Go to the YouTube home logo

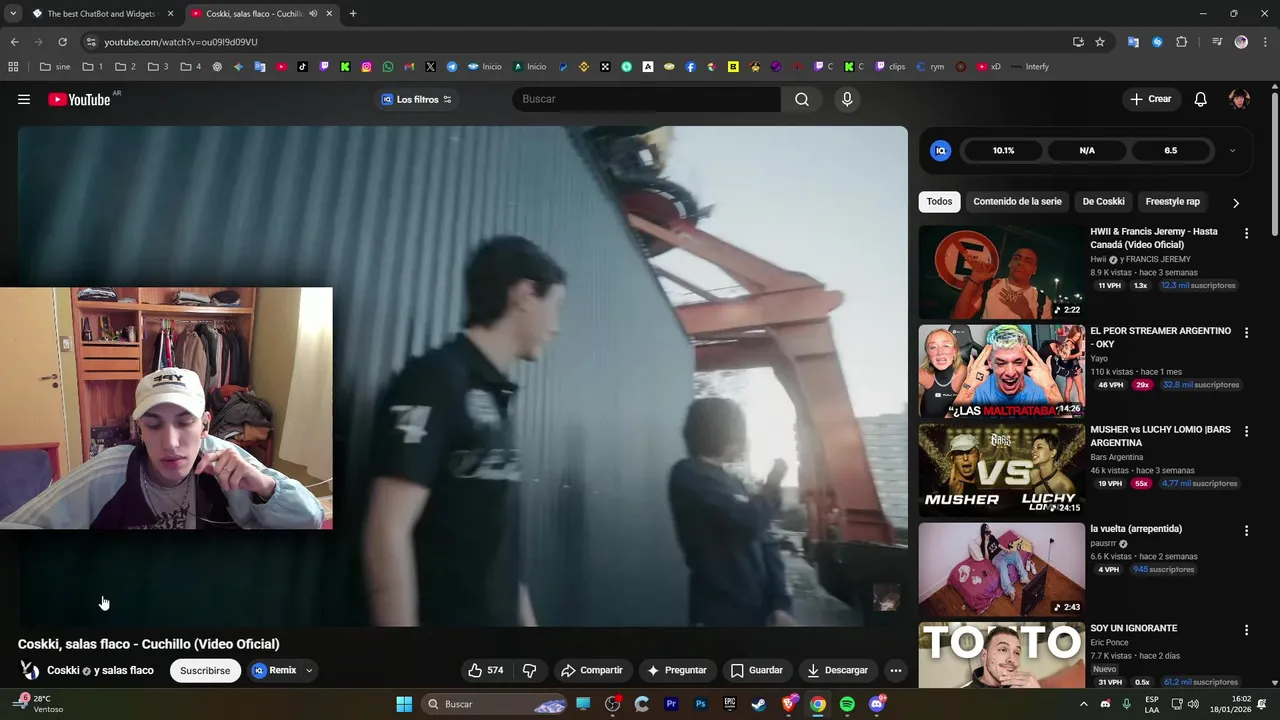coord(79,99)
